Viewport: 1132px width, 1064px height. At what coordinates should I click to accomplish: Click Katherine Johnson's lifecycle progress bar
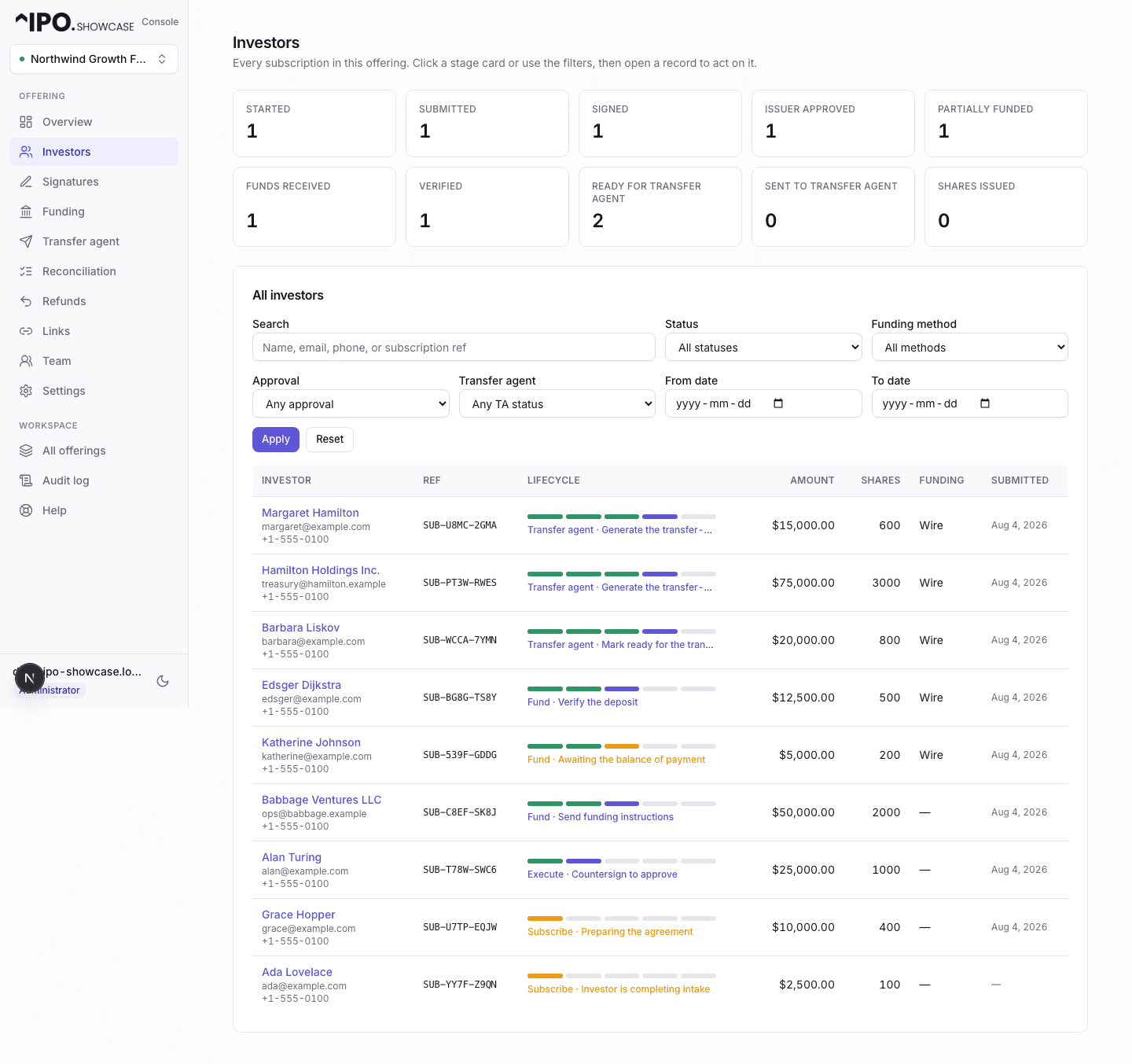point(622,746)
